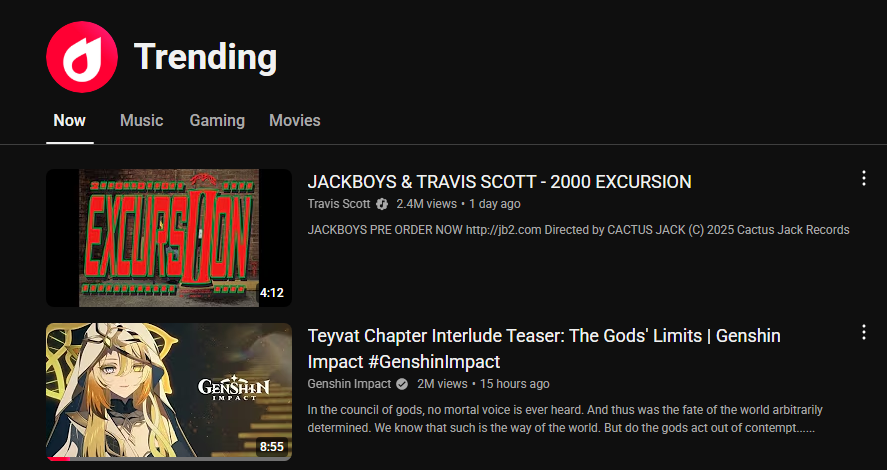Open the 2000 EXCURSION video thumbnail
The image size is (887, 470).
(x=169, y=238)
